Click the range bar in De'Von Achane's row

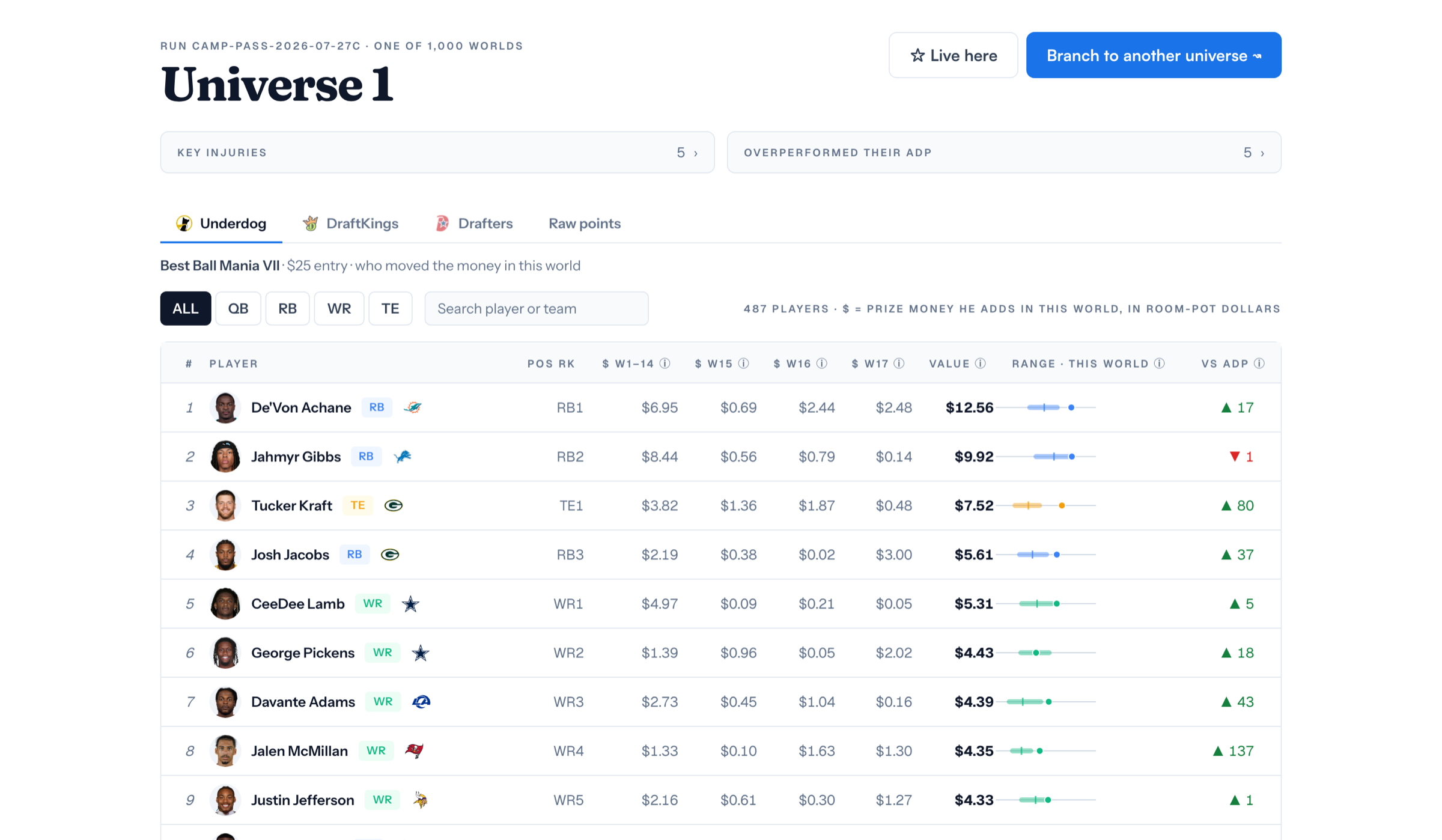pos(1046,407)
